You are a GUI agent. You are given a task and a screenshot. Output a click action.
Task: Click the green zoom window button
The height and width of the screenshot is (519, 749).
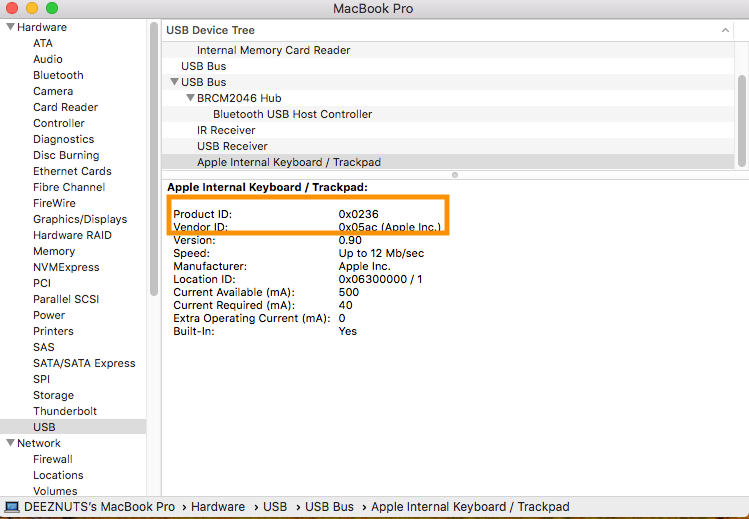tap(52, 8)
